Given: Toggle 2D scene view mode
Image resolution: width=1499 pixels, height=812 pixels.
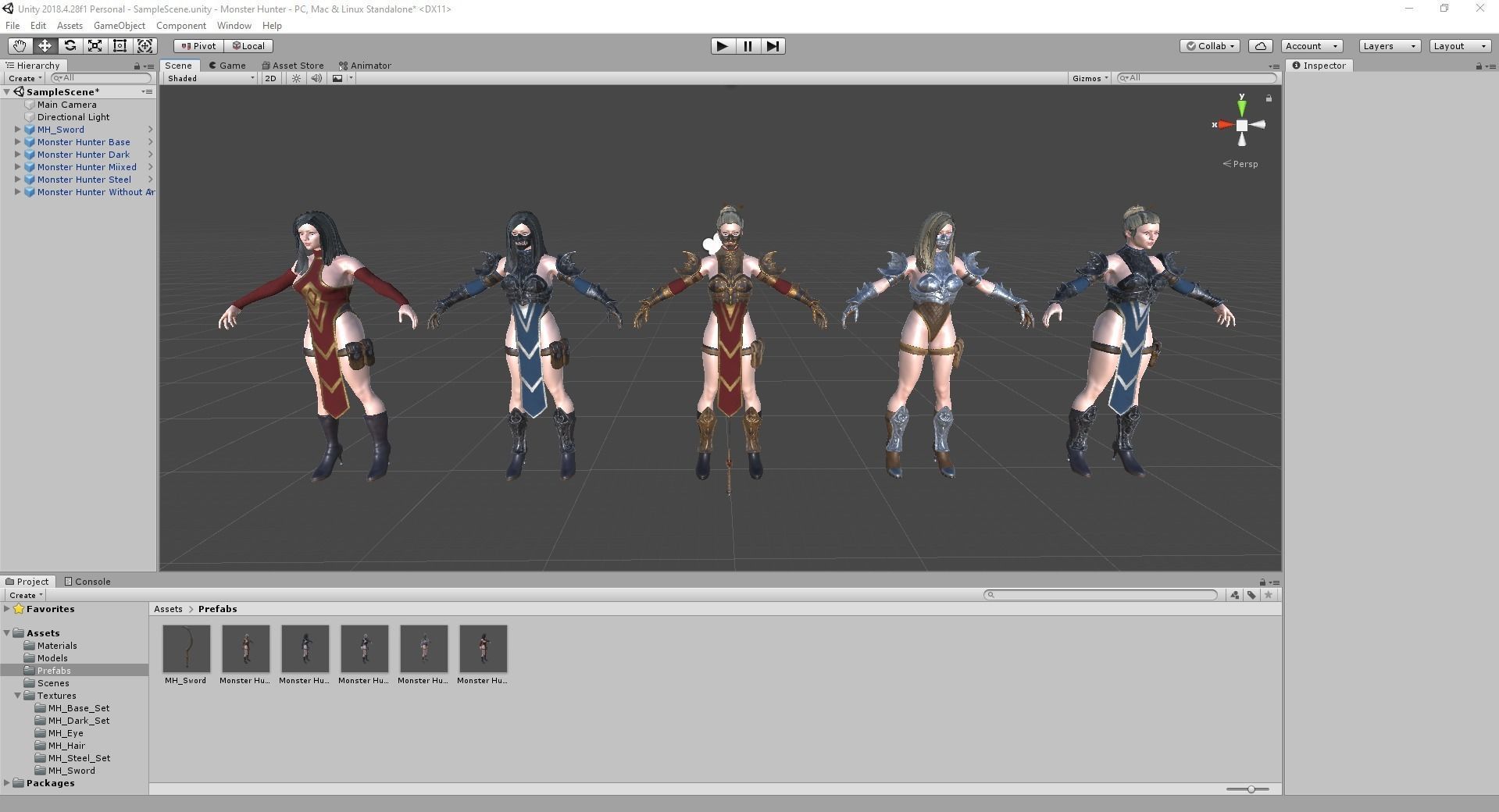Looking at the screenshot, I should (270, 78).
